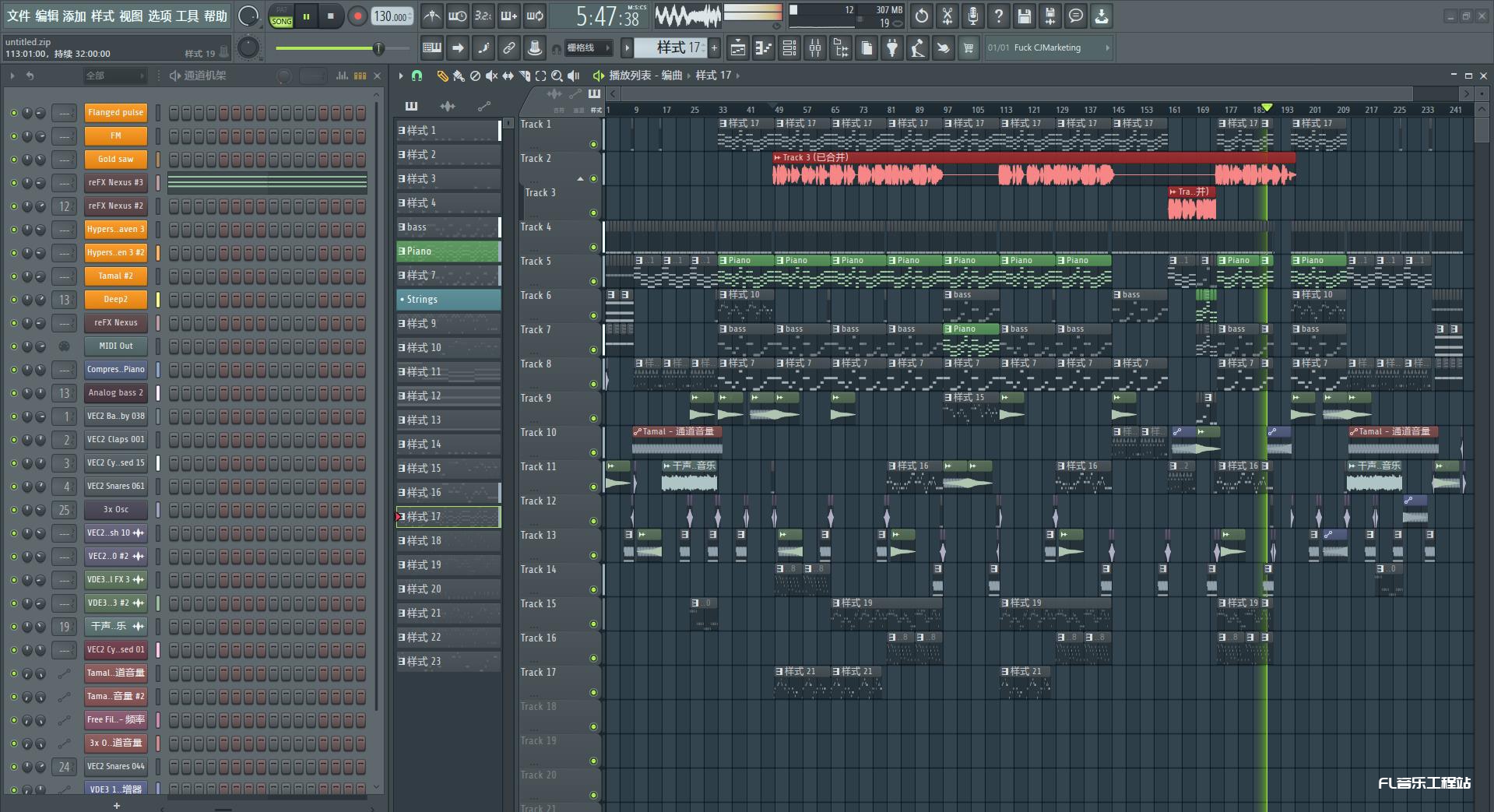Open the plugin picker plug icon
Viewport: 1494px width, 812px height.
coord(892,48)
